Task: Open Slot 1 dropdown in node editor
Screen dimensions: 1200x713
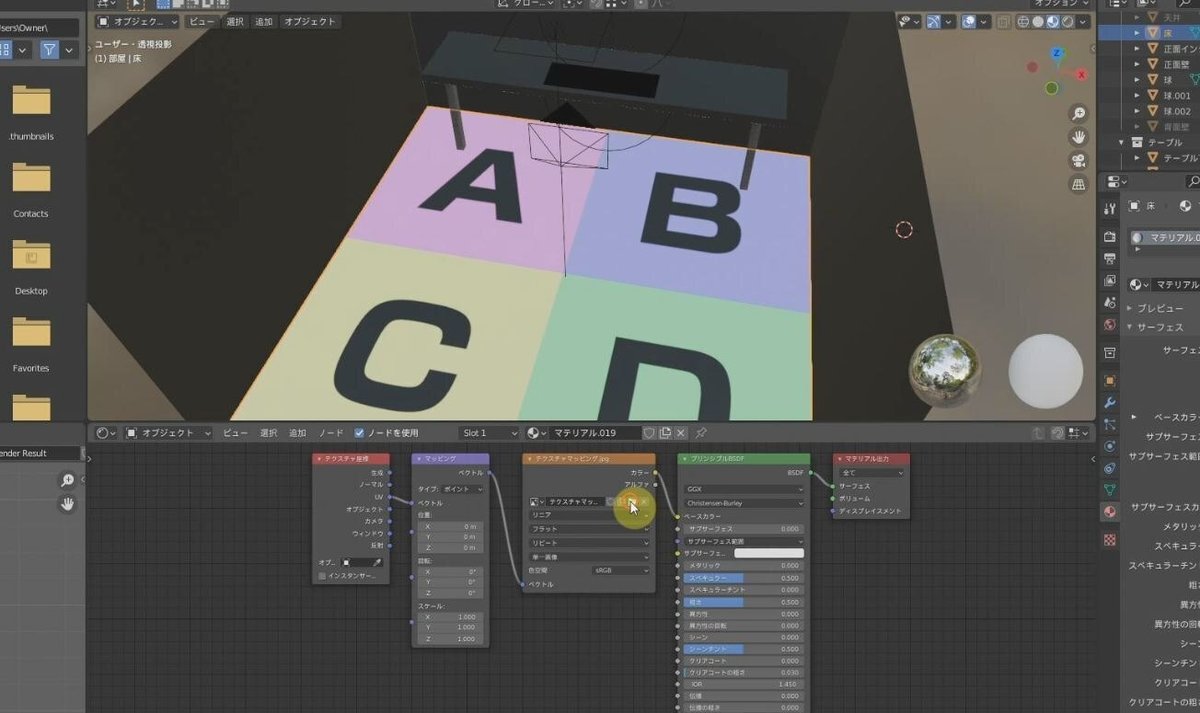Action: click(x=489, y=433)
